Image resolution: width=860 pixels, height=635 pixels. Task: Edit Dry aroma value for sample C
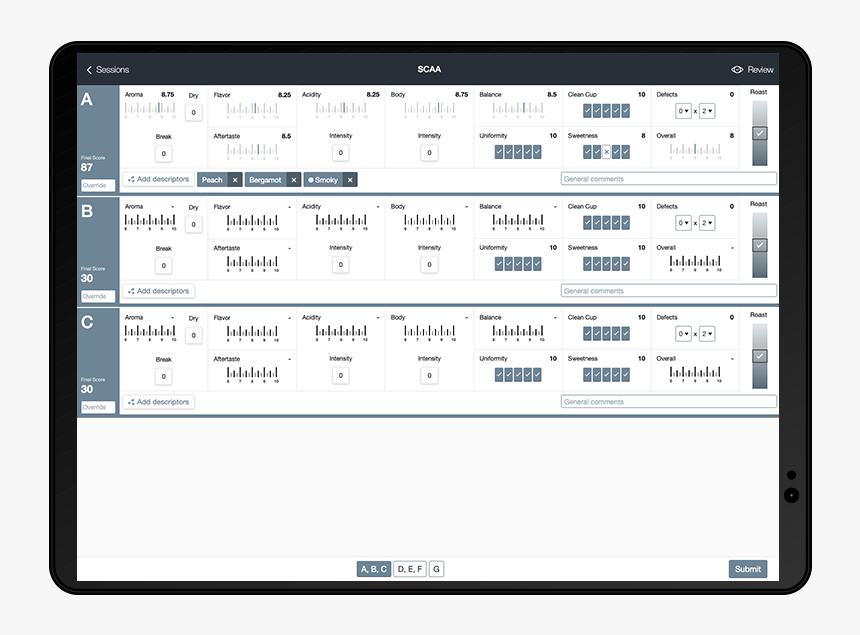click(194, 335)
